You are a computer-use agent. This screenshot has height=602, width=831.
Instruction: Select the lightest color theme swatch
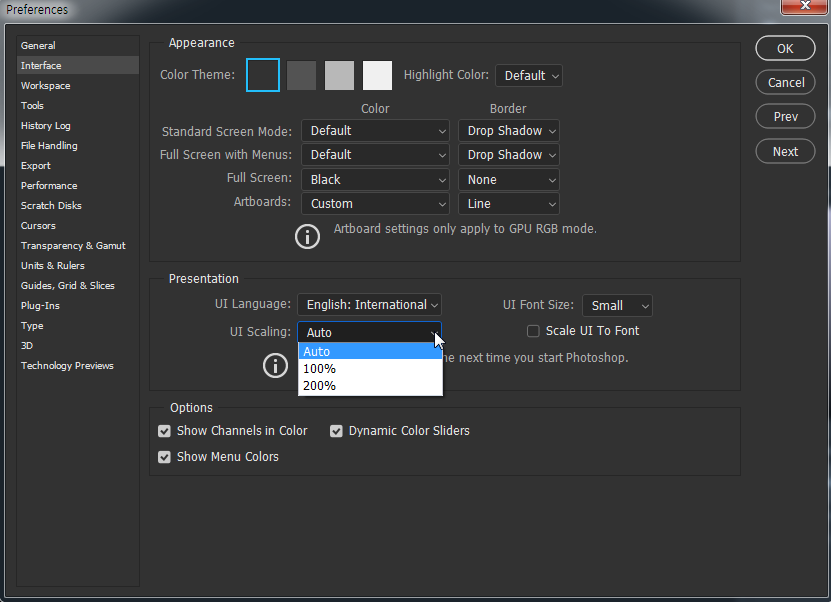point(377,75)
